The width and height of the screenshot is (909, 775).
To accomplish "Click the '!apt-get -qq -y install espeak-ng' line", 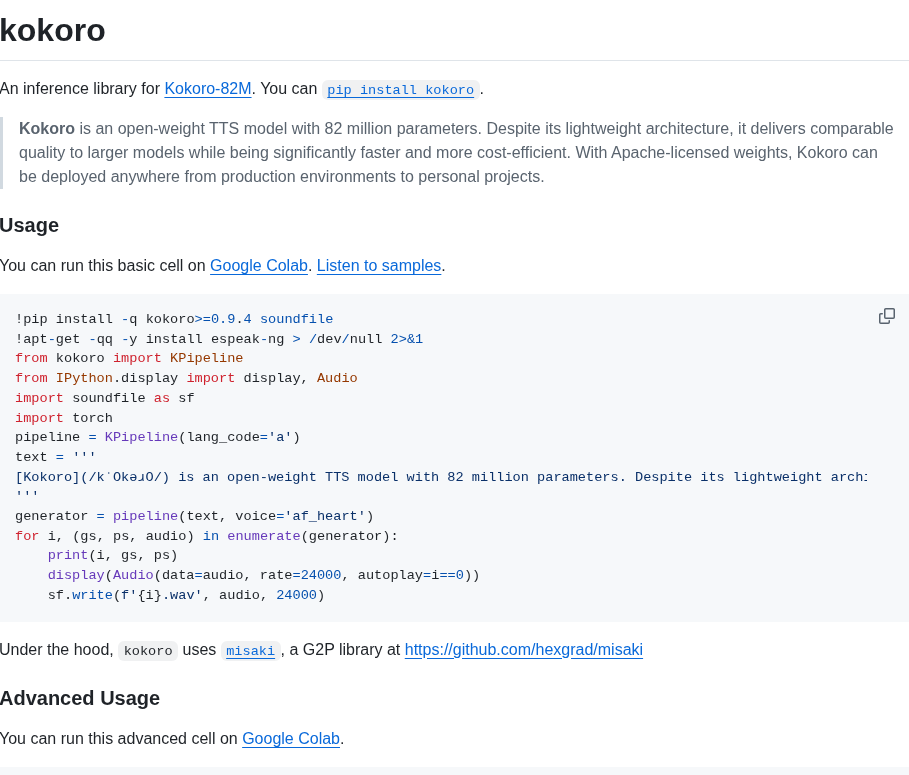I will [x=219, y=339].
